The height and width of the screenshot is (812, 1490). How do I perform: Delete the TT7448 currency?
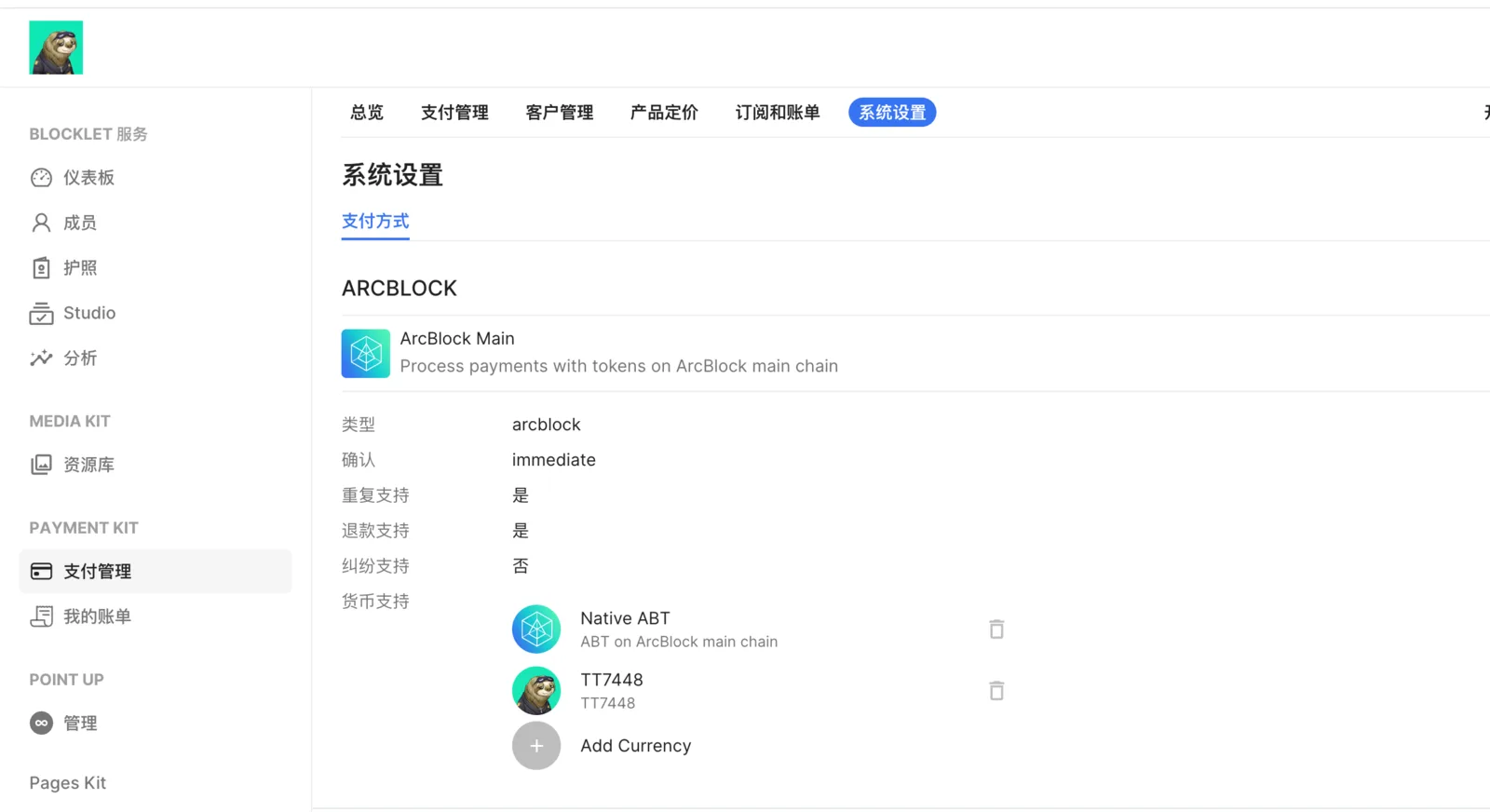point(996,691)
